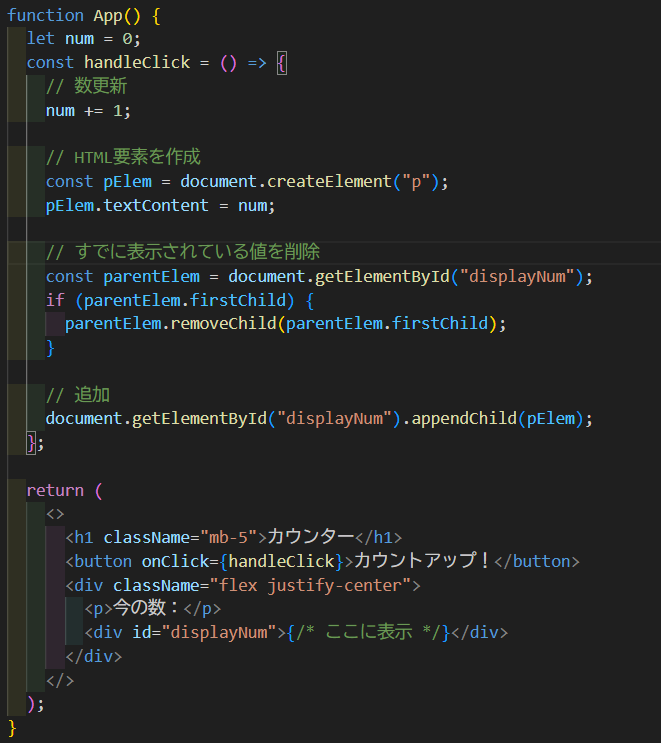Click the "let" keyword declaring num
Screen dimensions: 661x743
tap(41, 38)
